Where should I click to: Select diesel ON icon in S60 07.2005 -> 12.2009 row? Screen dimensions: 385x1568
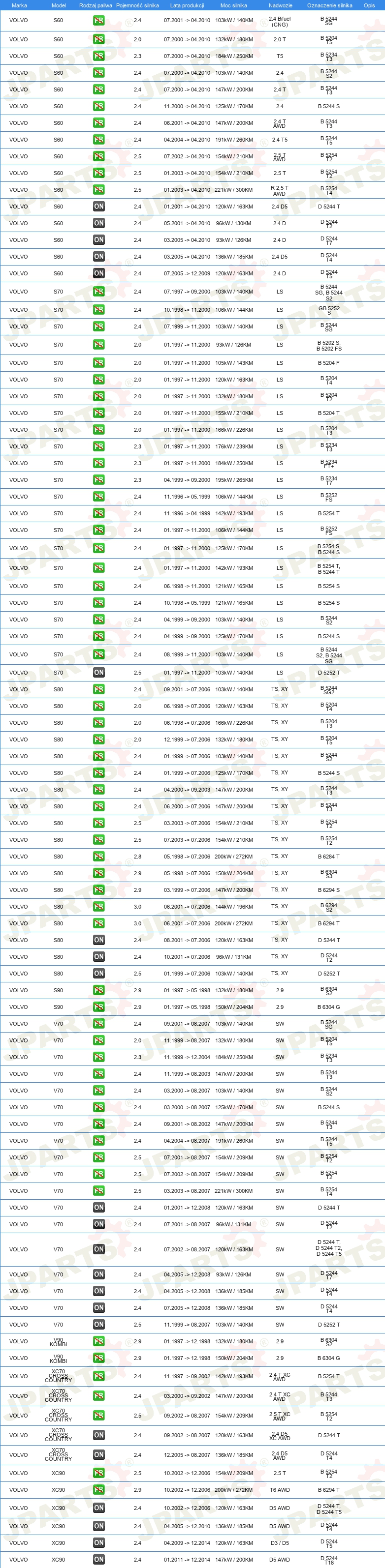(x=98, y=273)
